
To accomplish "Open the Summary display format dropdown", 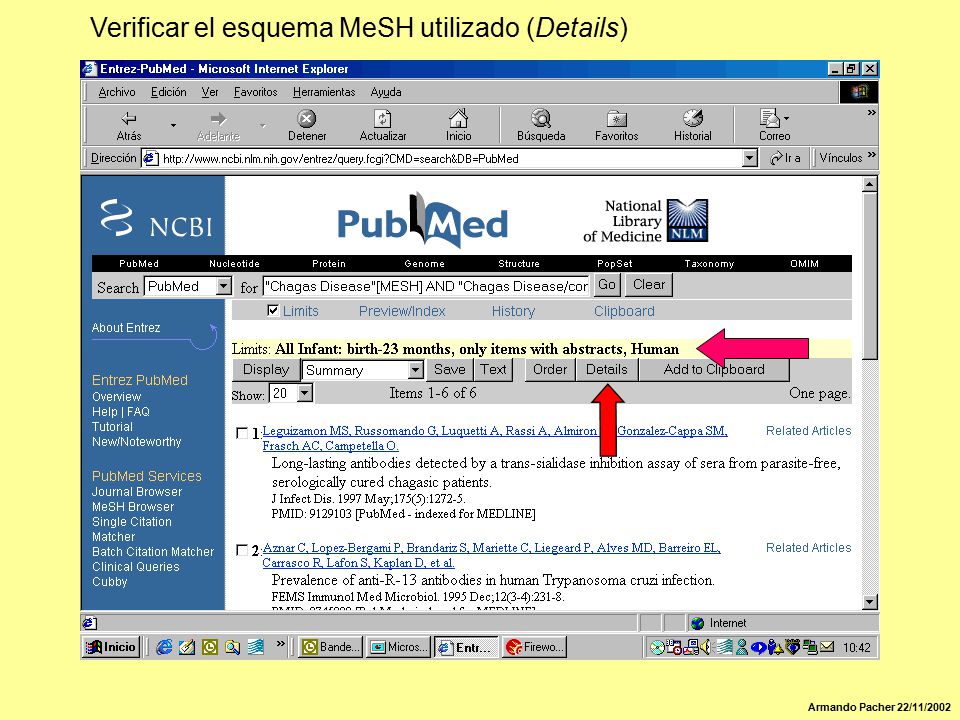I will 415,370.
